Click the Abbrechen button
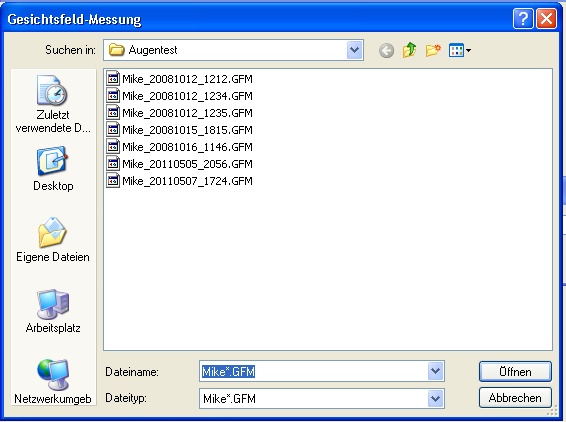 (515, 398)
